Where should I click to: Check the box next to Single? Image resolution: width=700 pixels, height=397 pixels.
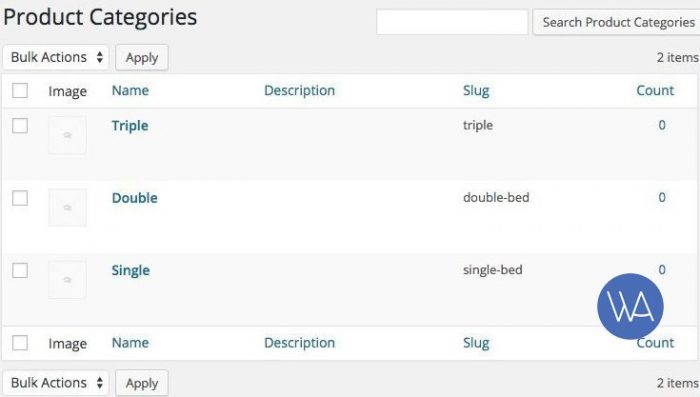(20, 270)
